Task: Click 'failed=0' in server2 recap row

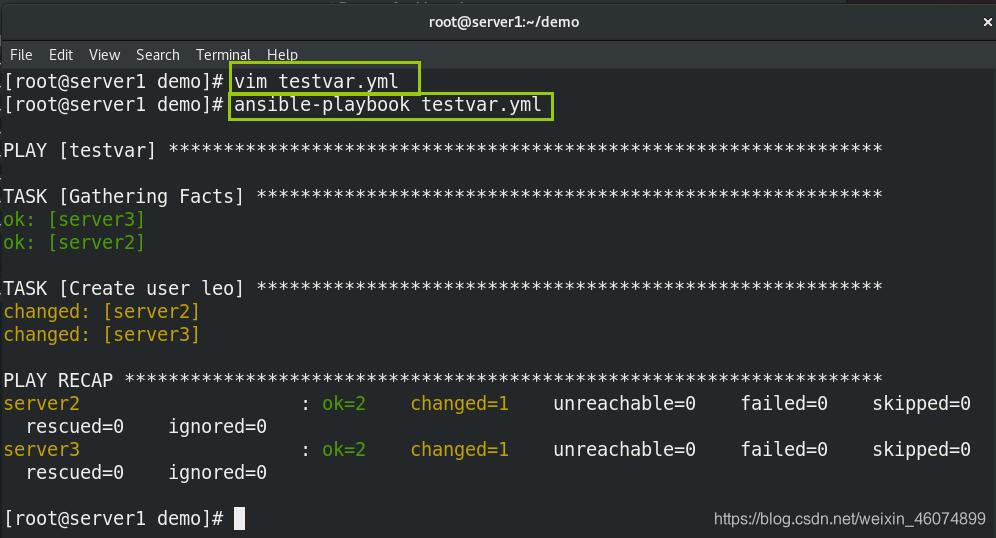Action: click(784, 403)
